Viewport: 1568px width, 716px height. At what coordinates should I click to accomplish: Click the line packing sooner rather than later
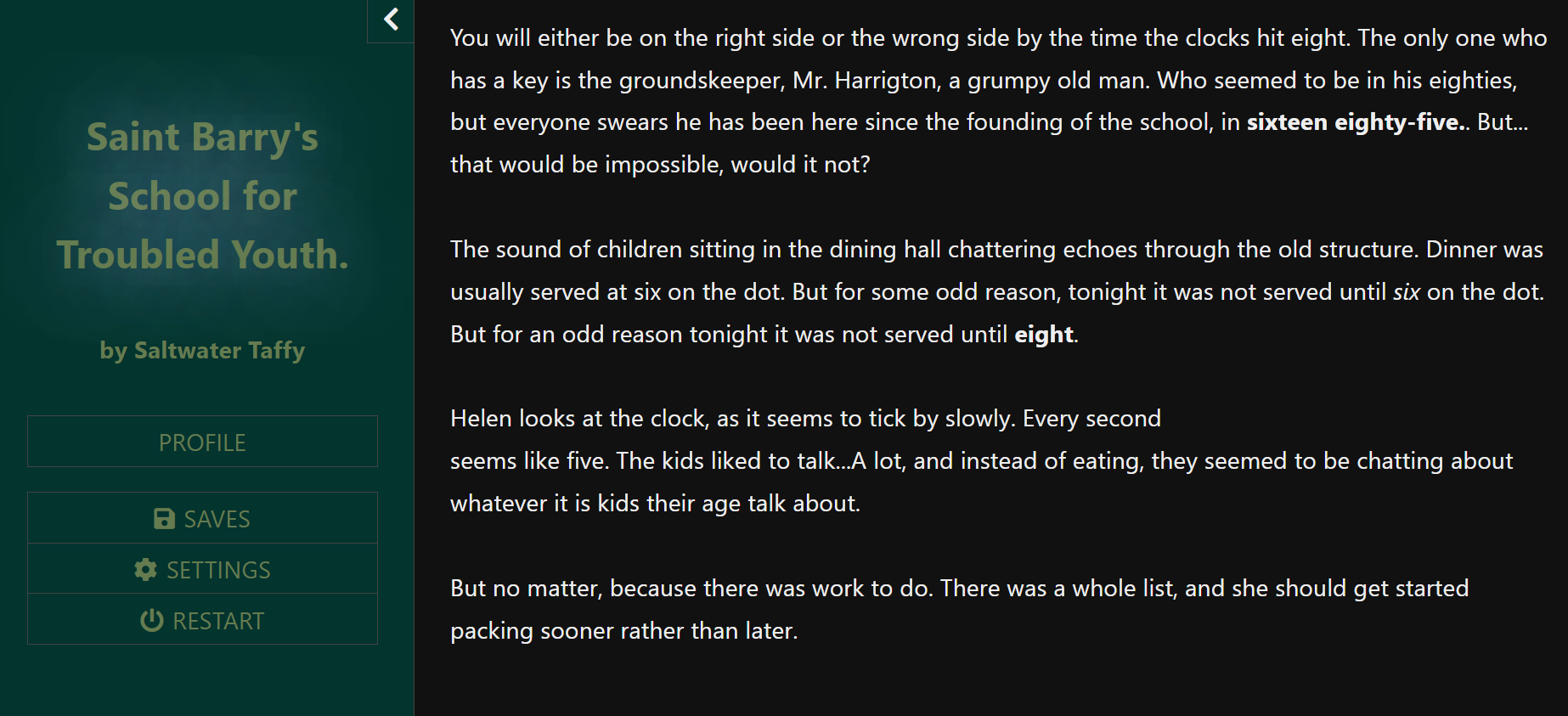(x=624, y=631)
